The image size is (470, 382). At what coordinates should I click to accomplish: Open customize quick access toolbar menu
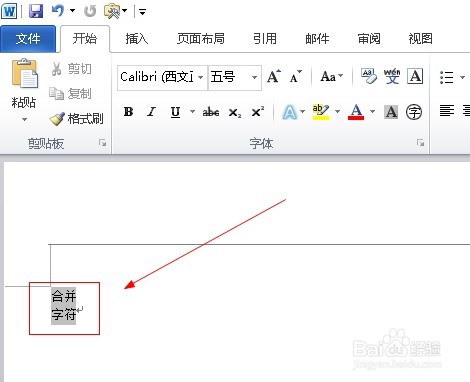(x=142, y=12)
